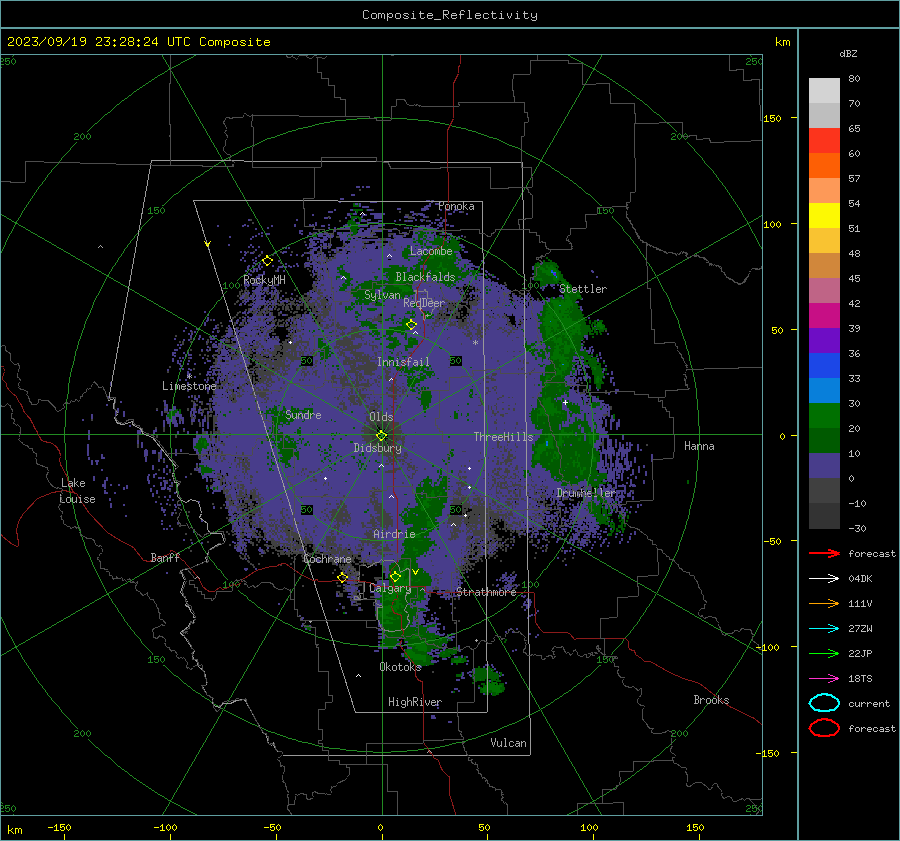The image size is (900, 841).
Task: Click the red forecast arrow in legend
Action: pos(824,553)
